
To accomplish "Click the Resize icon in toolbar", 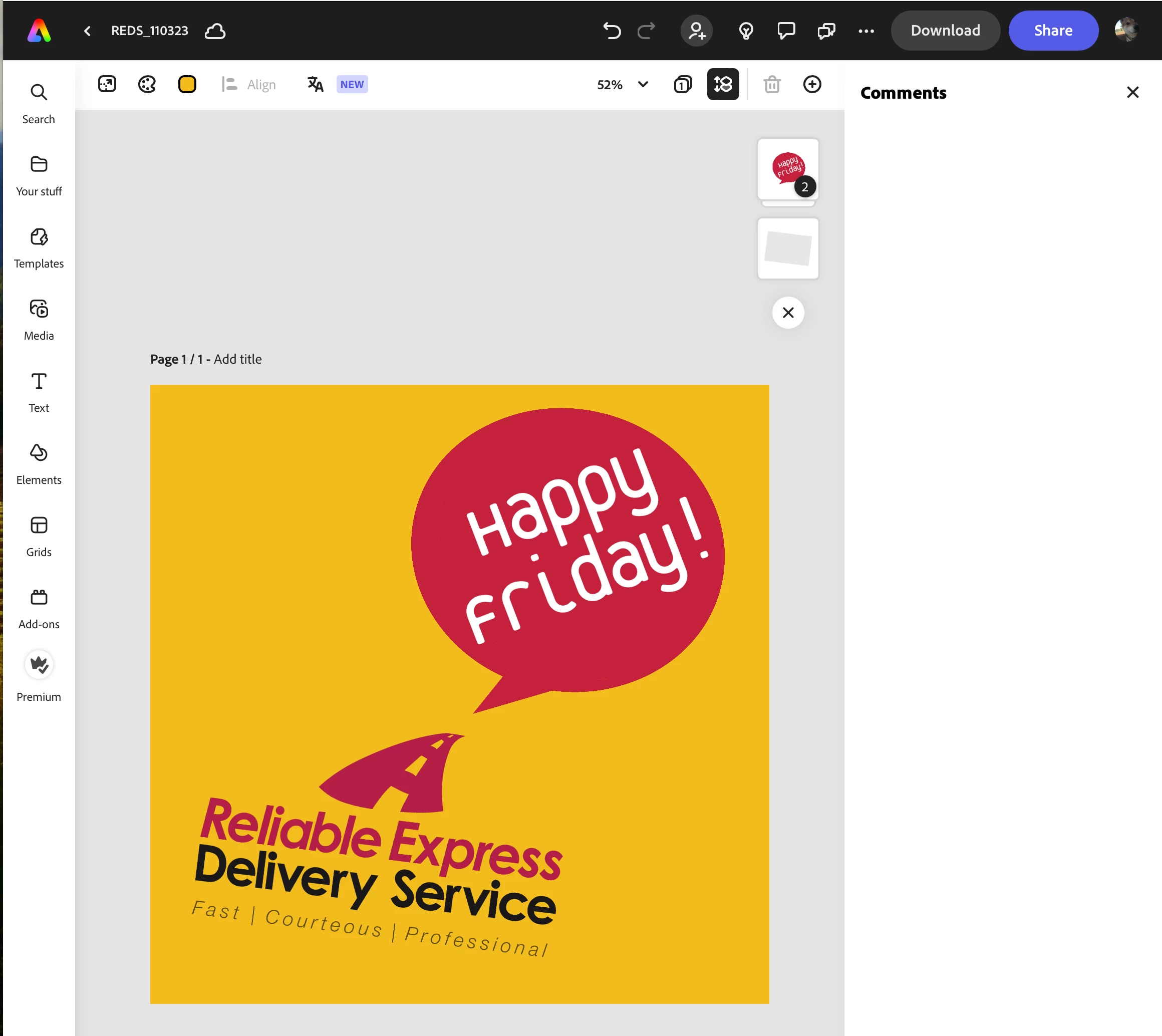I will (107, 84).
